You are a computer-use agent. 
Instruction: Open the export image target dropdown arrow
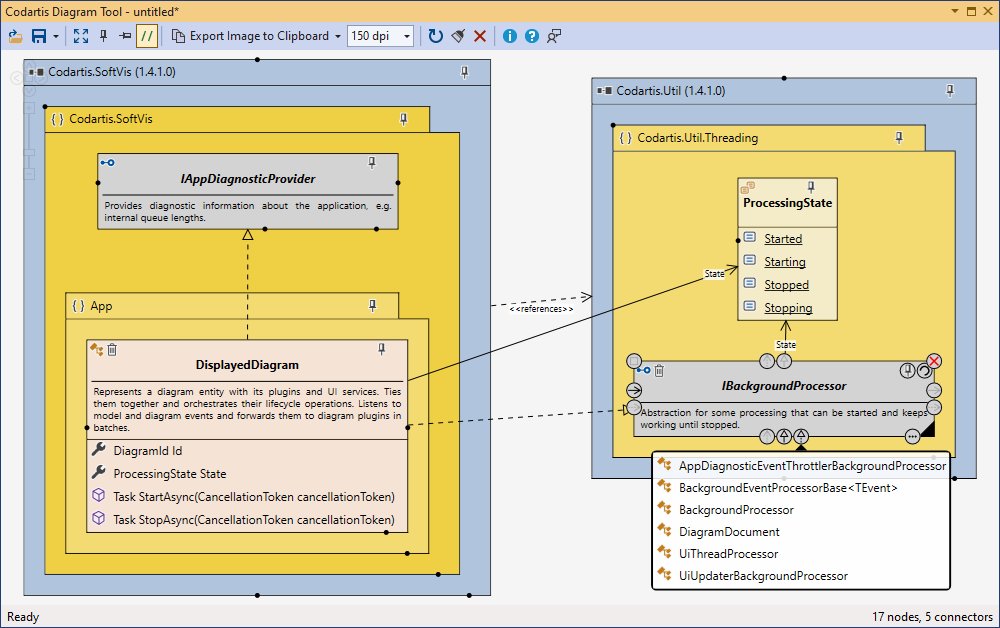coord(338,36)
